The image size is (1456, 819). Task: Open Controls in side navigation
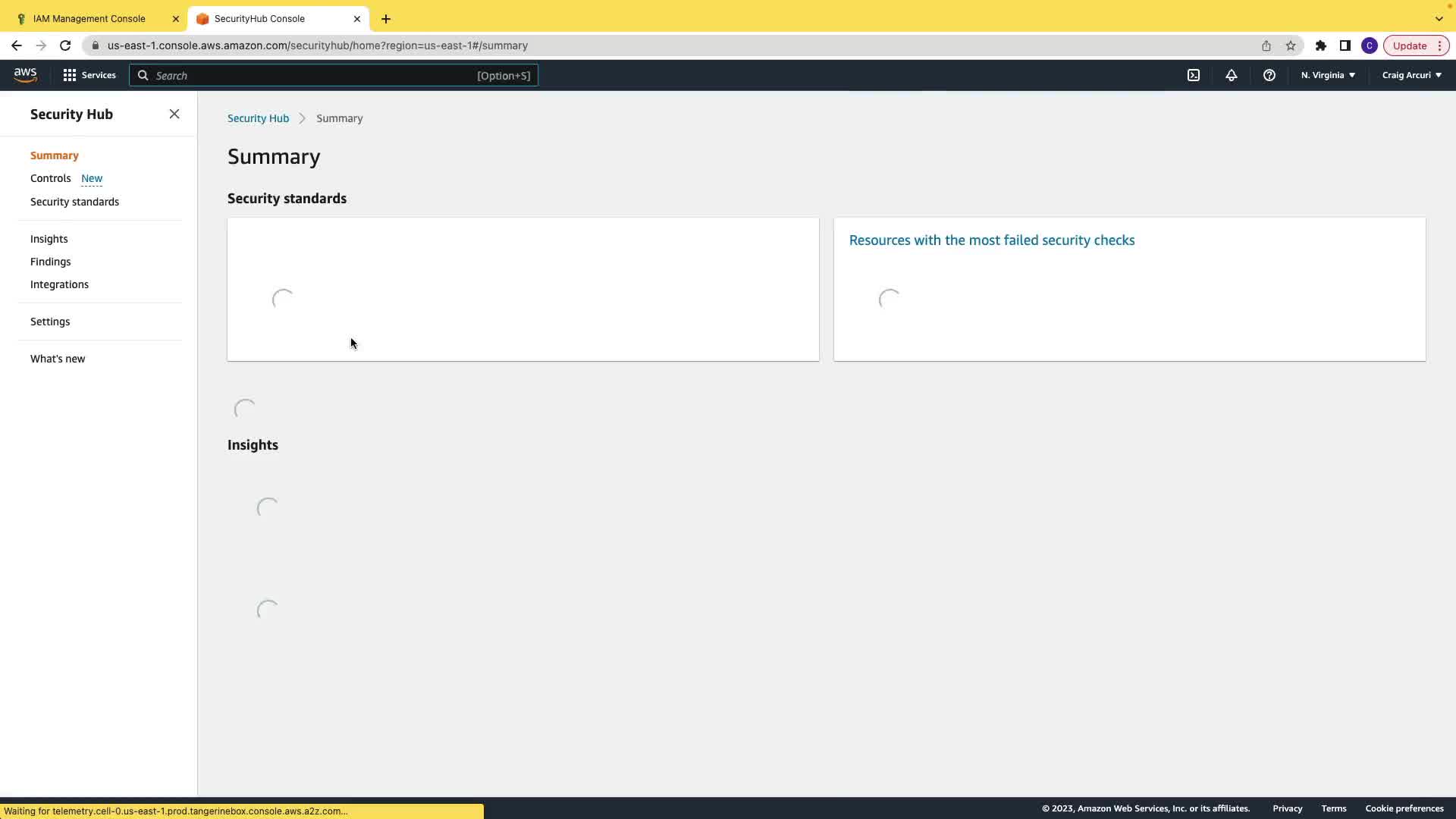pyautogui.click(x=50, y=178)
